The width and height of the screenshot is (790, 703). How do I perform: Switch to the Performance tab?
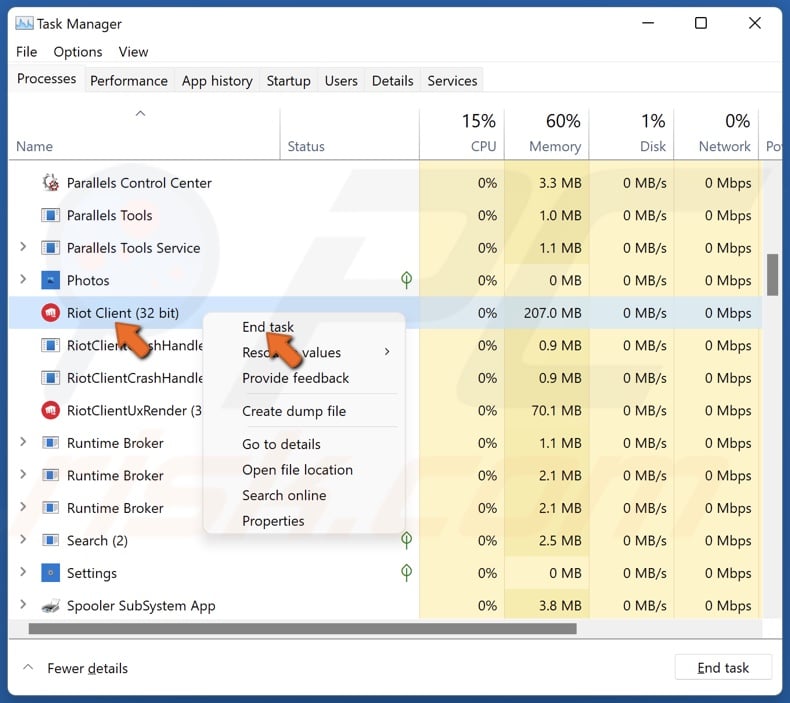[x=128, y=81]
